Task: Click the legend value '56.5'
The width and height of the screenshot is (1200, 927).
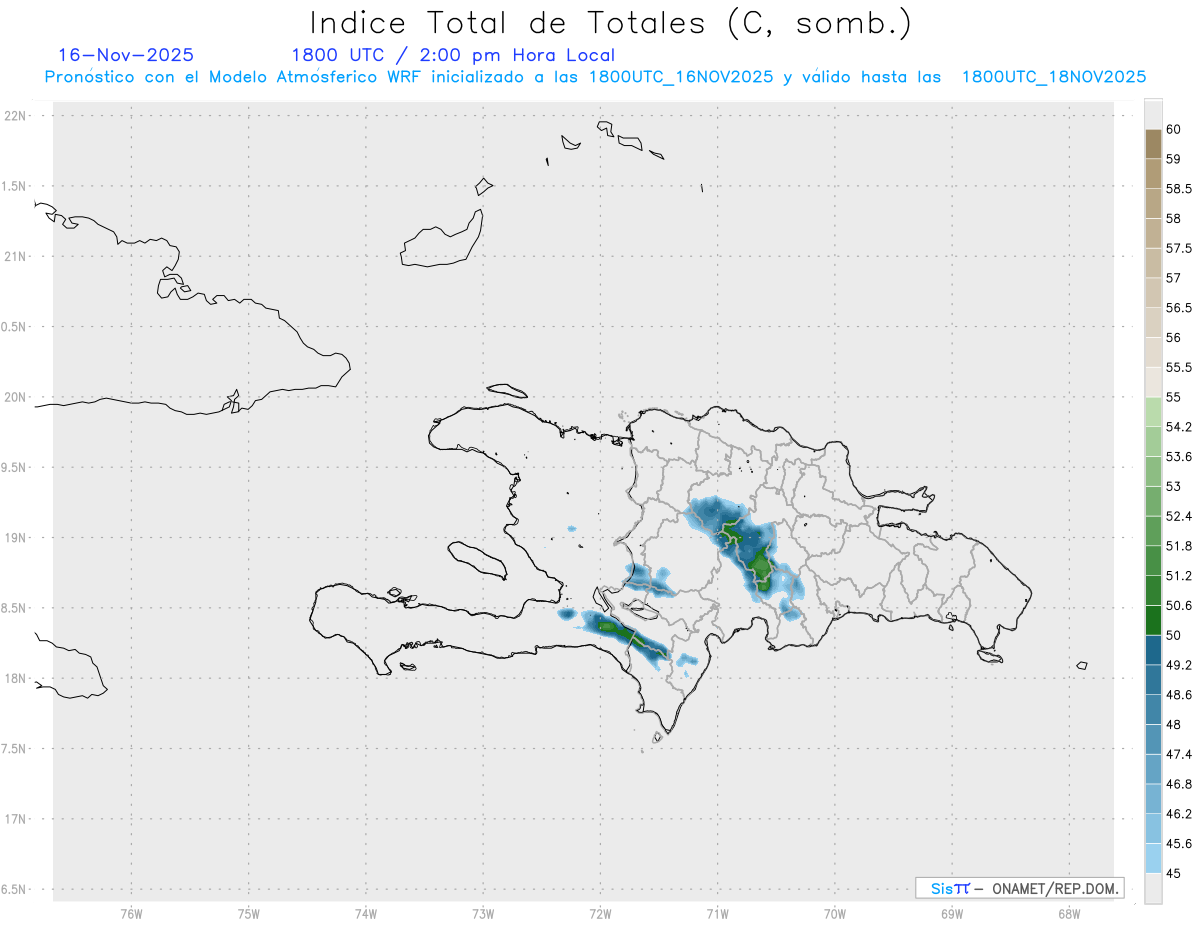Action: (x=1179, y=307)
